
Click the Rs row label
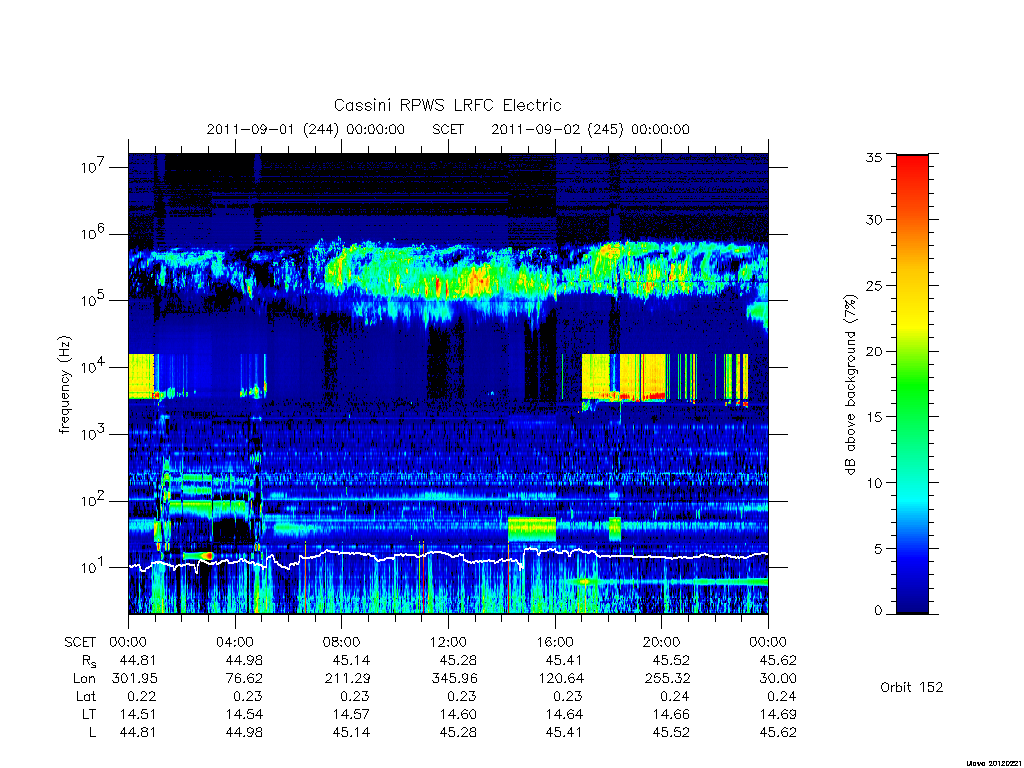point(88,661)
